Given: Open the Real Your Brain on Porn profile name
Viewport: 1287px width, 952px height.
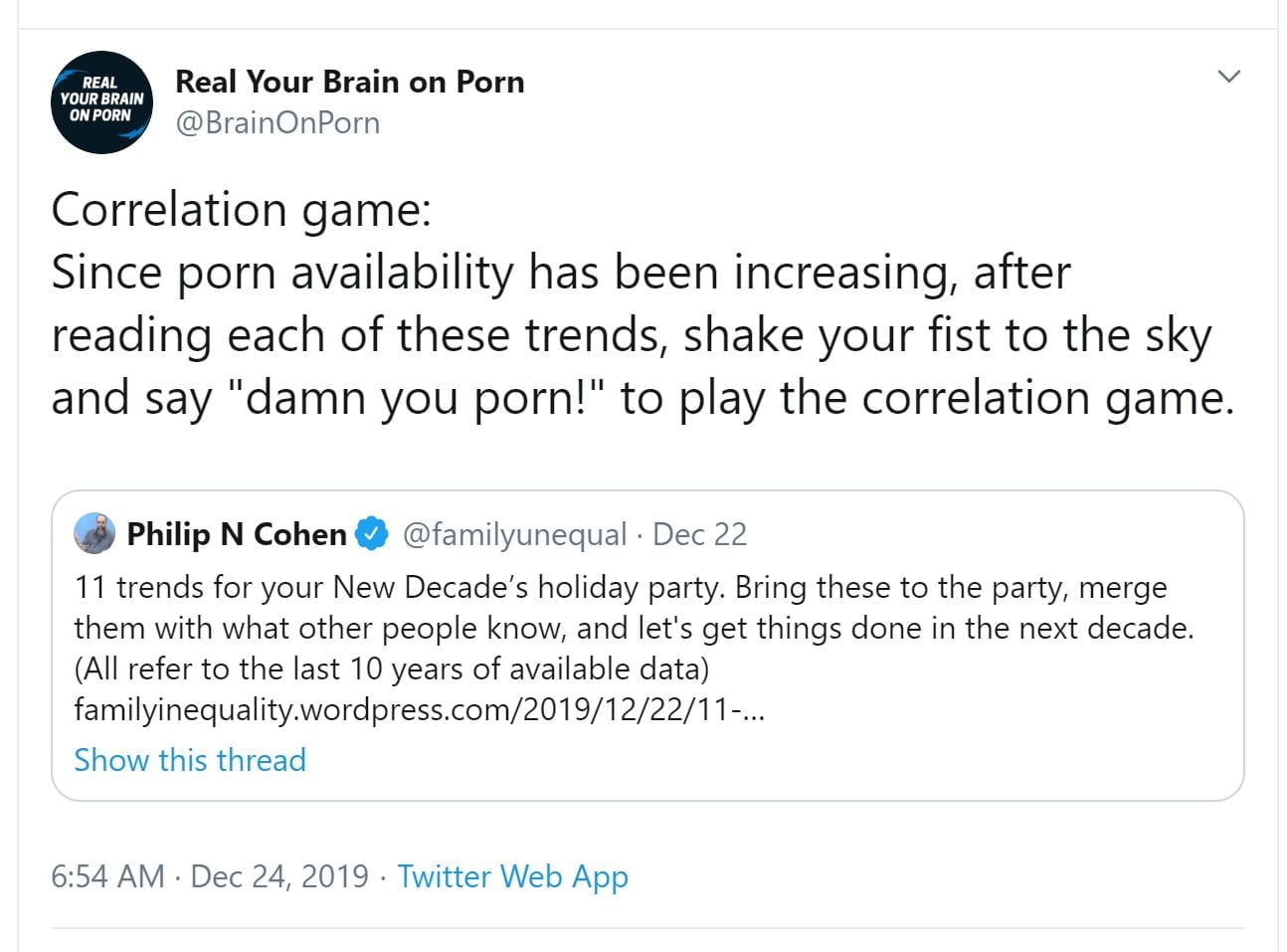Looking at the screenshot, I should (x=349, y=82).
